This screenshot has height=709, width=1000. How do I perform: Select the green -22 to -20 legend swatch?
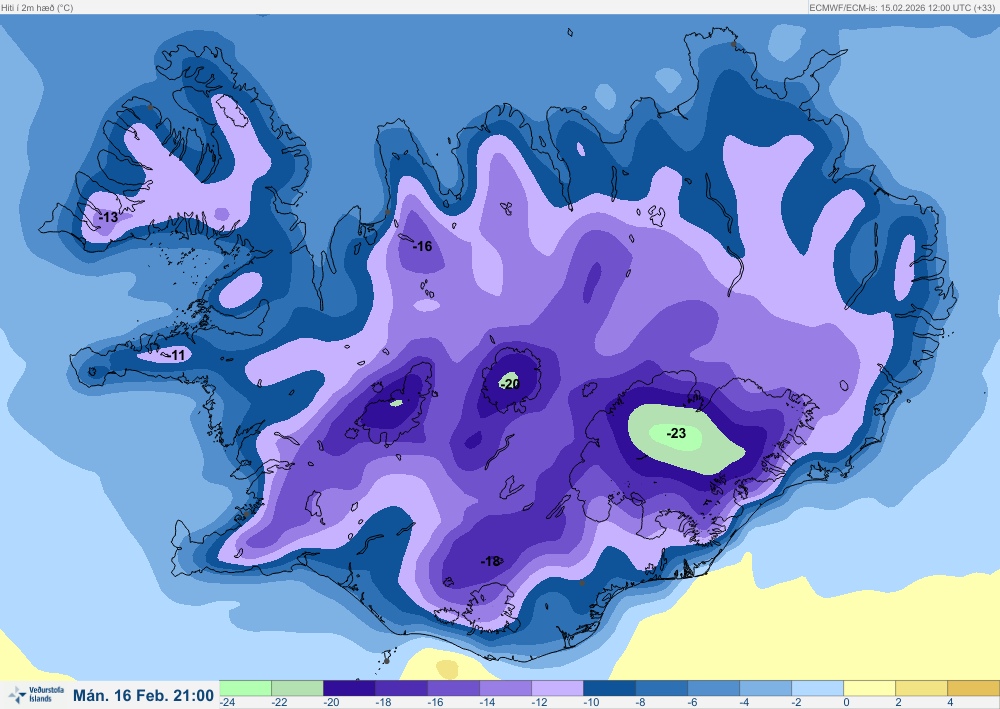(297, 689)
